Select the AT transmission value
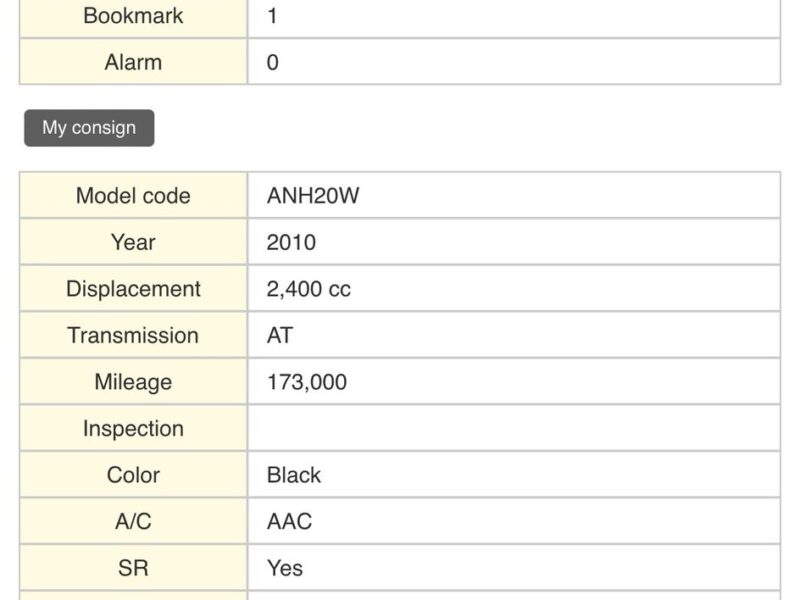Screen dimensions: 800x600 [280, 335]
